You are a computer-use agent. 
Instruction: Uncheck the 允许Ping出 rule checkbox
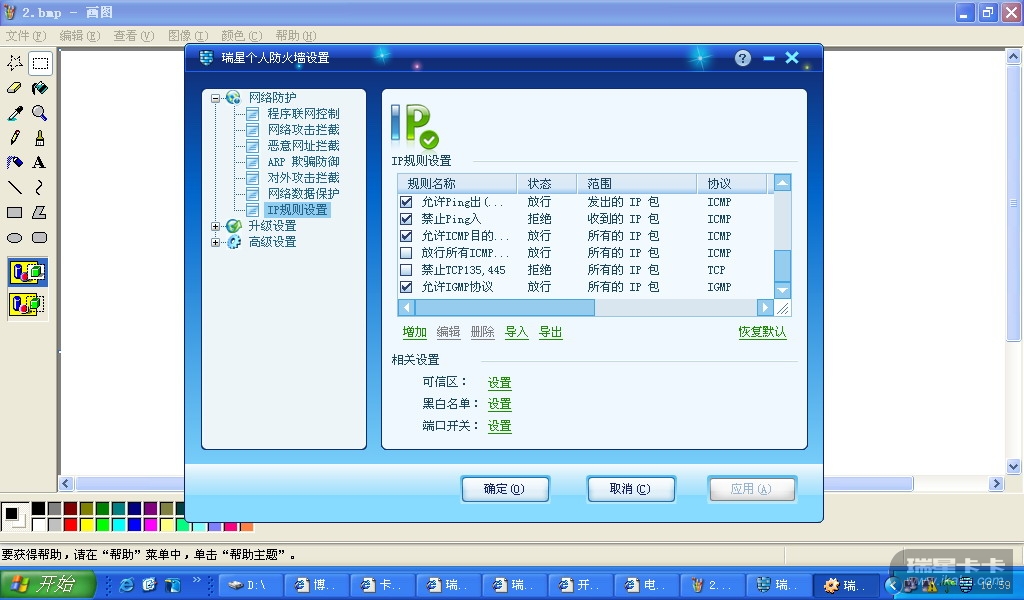tap(406, 202)
